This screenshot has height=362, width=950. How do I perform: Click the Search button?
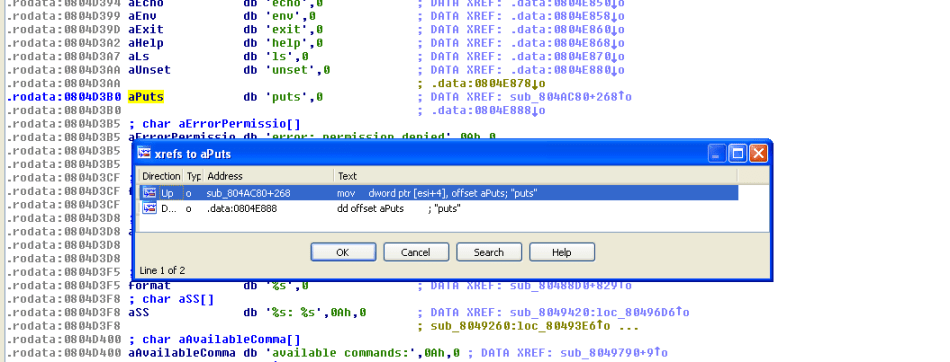coord(488,252)
